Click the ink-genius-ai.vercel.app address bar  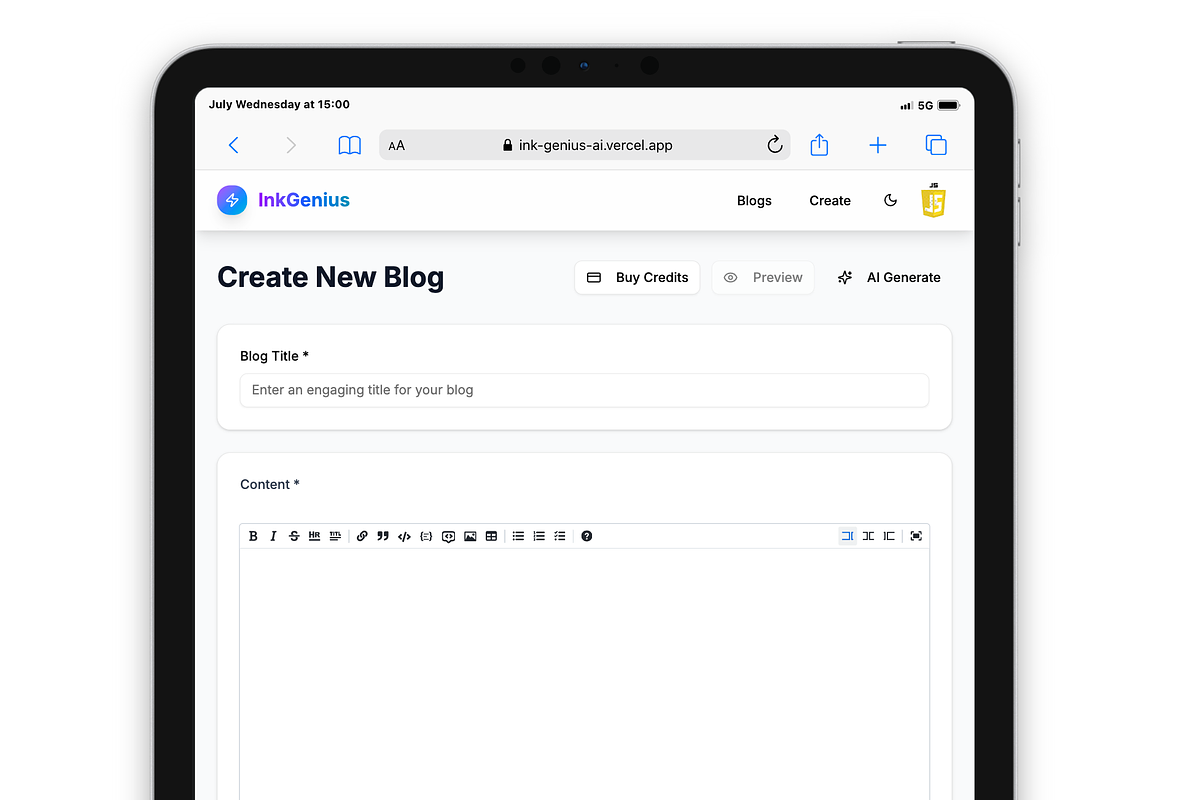pos(587,145)
